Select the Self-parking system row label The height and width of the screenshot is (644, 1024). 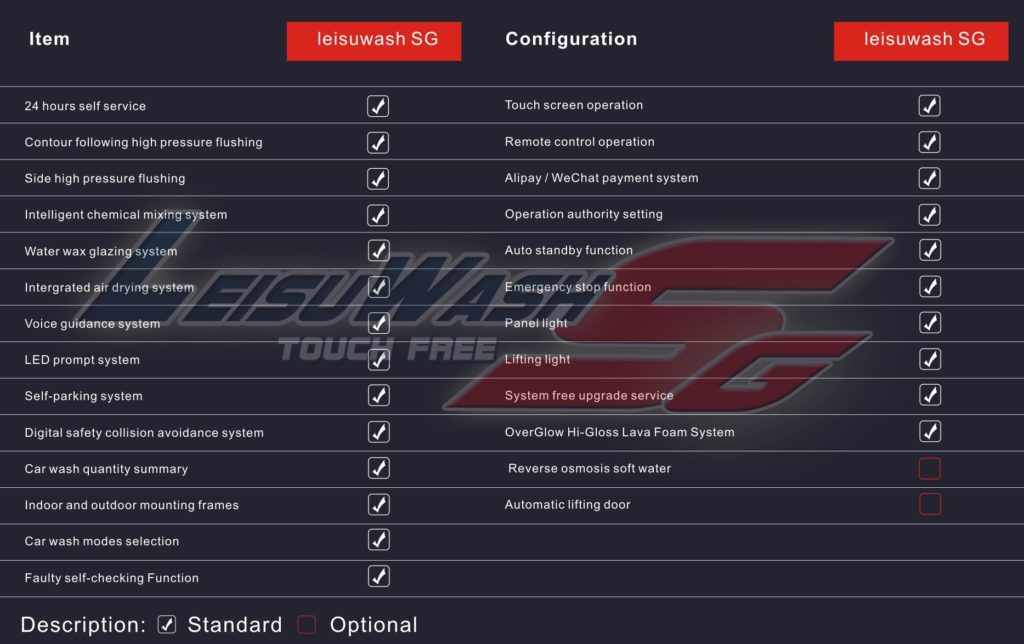point(84,396)
